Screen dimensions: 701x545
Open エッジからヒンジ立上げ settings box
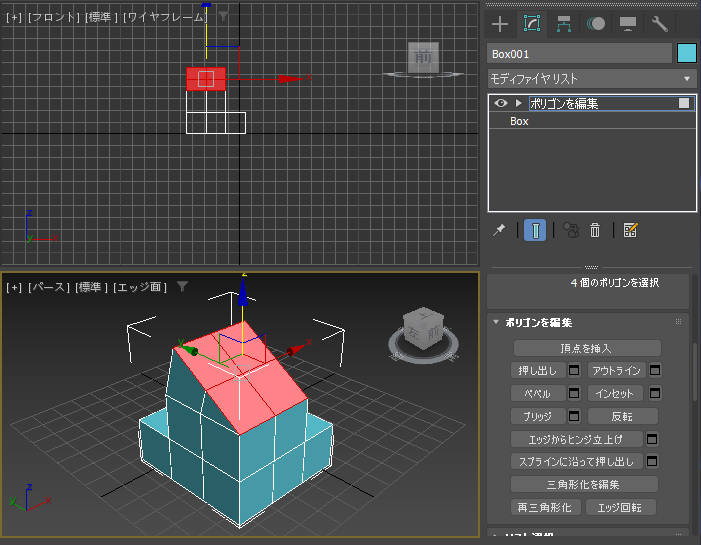click(652, 439)
